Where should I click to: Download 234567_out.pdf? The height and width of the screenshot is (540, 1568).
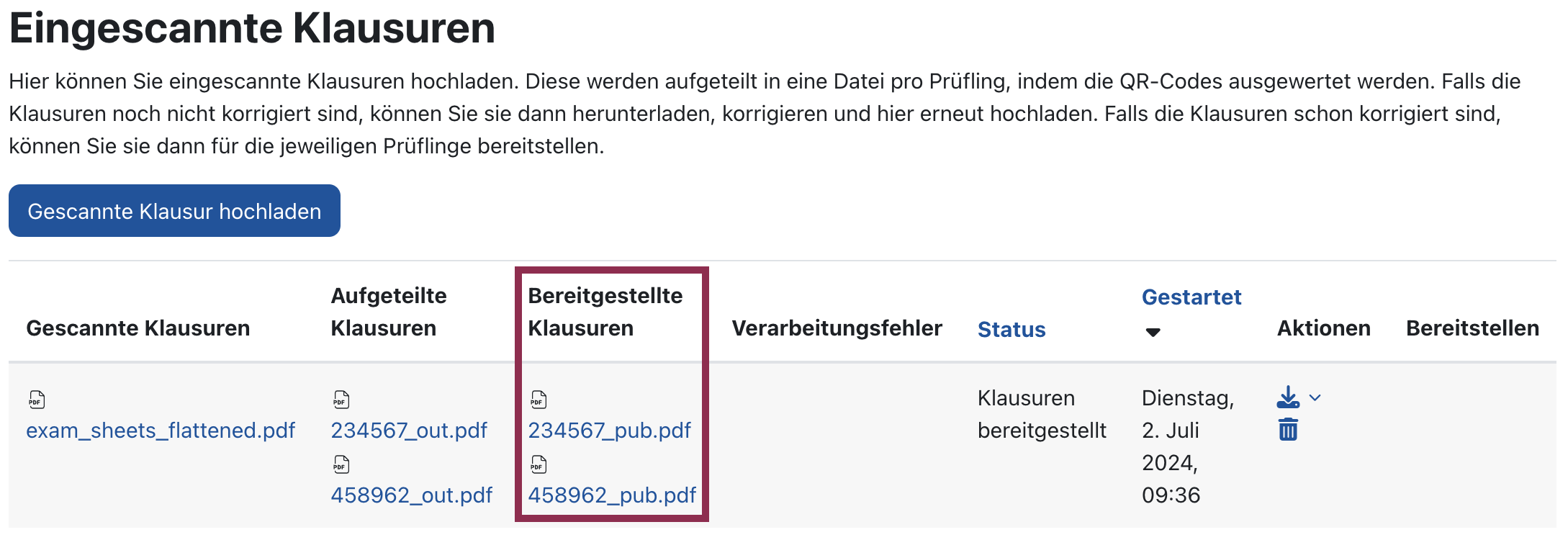[x=408, y=431]
